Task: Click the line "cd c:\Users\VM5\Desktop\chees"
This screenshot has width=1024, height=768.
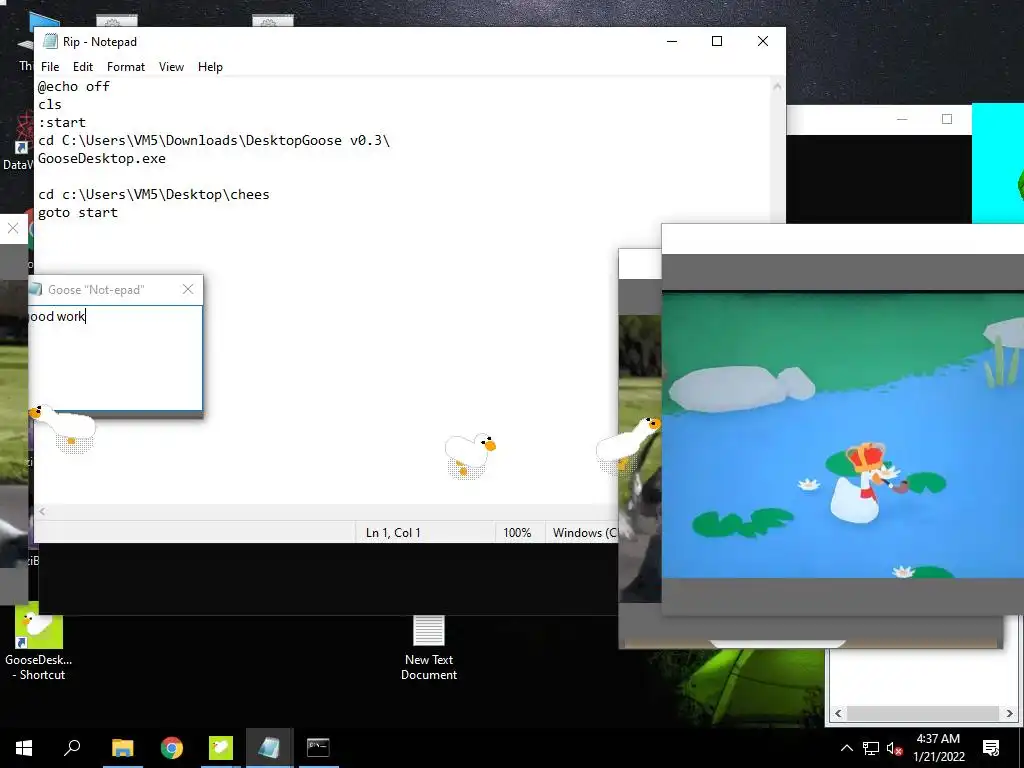Action: [x=153, y=194]
